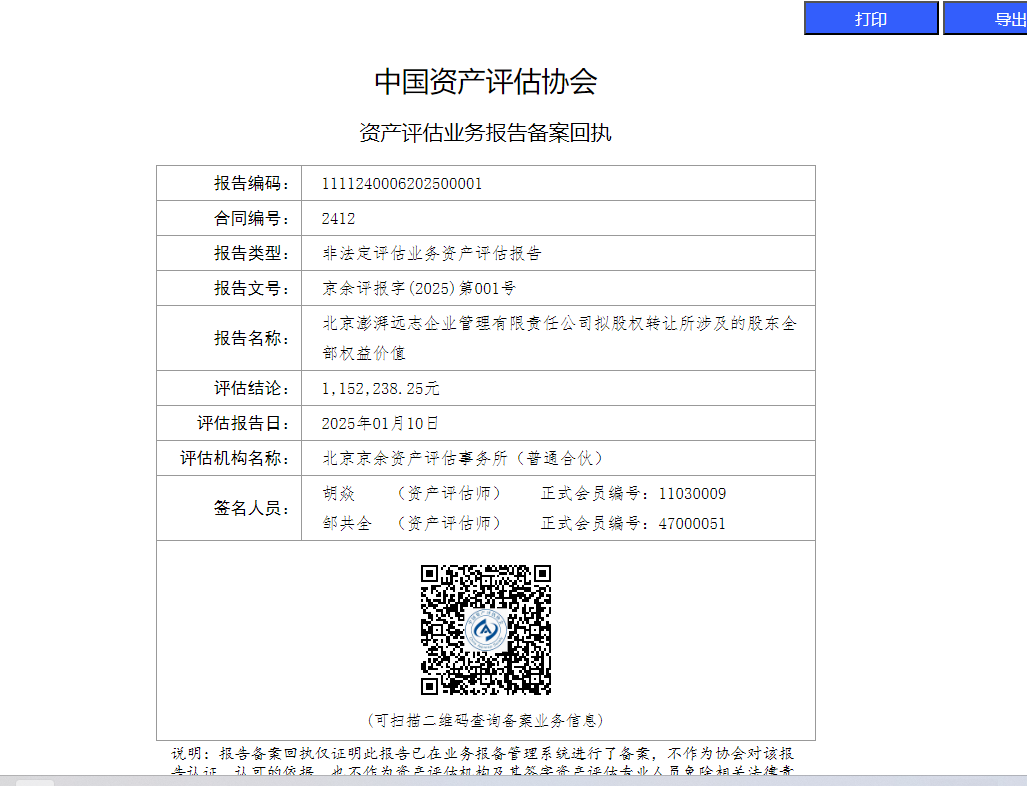Click report type 非法定评估业务资产评估报告
Viewport: 1027px width, 786px height.
click(432, 254)
